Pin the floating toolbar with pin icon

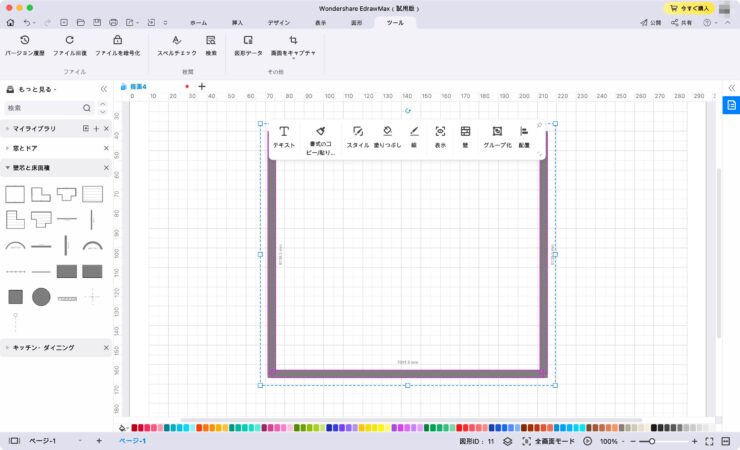[x=539, y=125]
